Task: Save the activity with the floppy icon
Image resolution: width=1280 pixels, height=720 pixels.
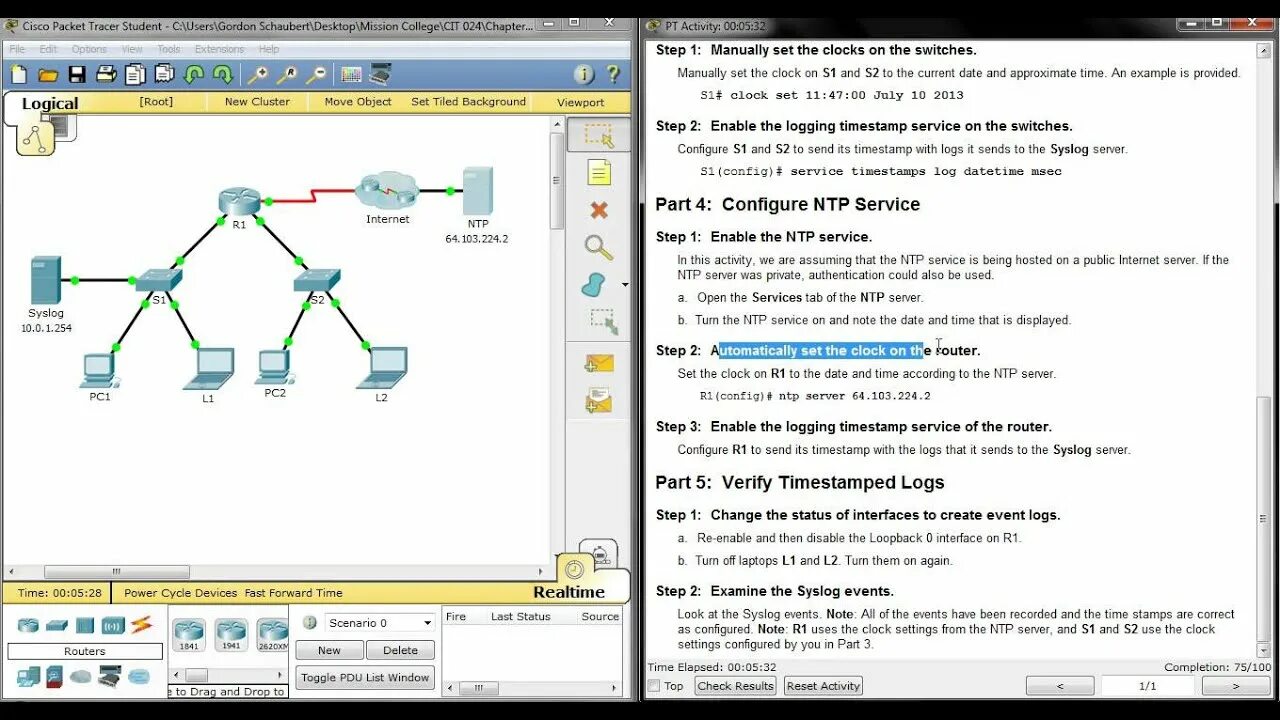Action: pyautogui.click(x=77, y=74)
